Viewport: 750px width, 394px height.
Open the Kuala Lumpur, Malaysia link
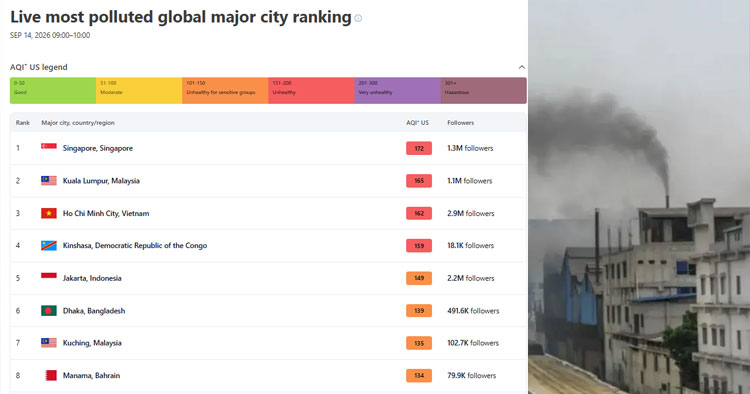click(101, 181)
